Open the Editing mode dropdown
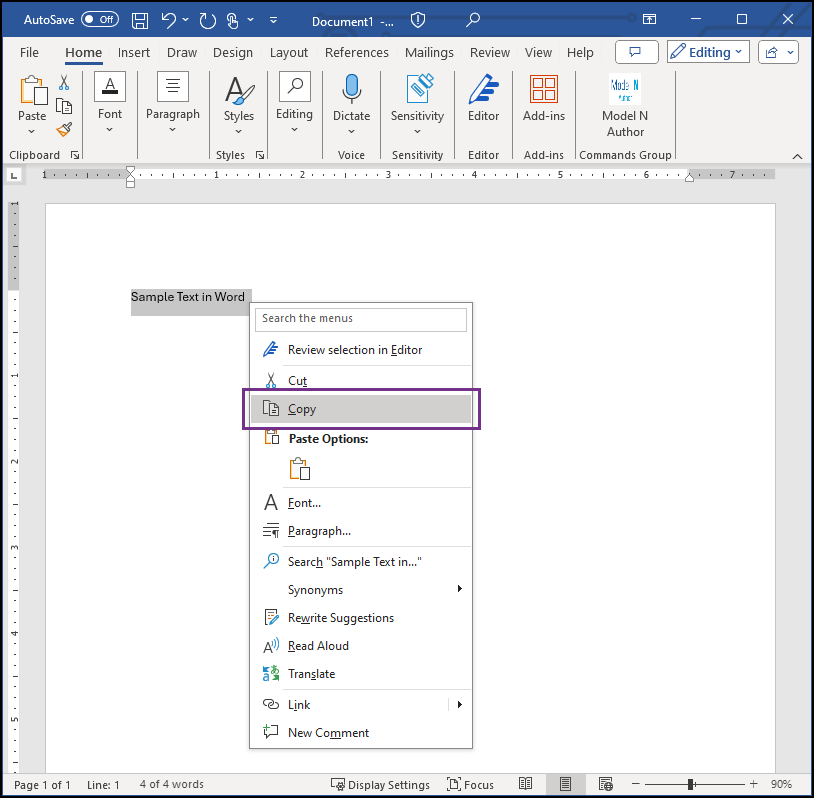Viewport: 814px width, 798px height. click(x=708, y=52)
